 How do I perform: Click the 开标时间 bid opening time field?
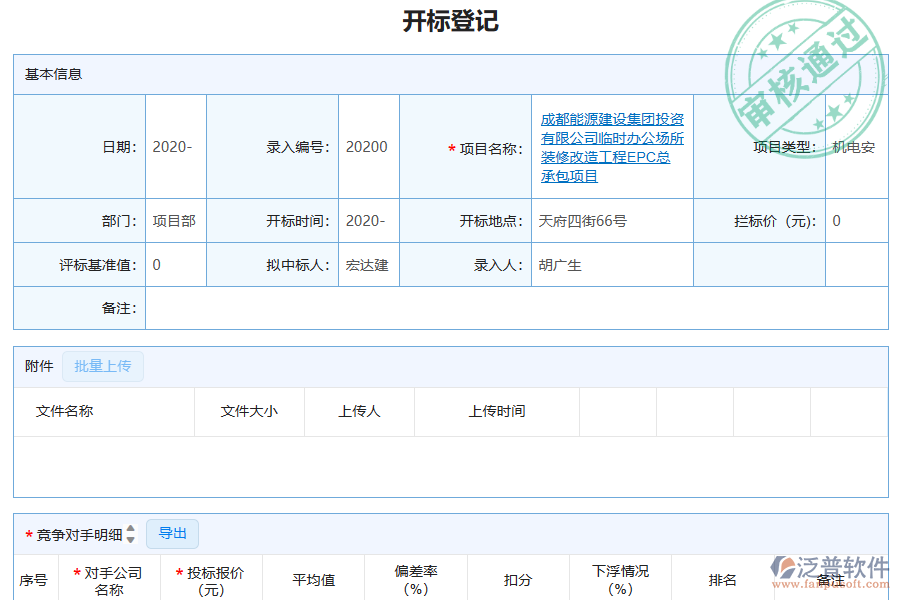(368, 220)
